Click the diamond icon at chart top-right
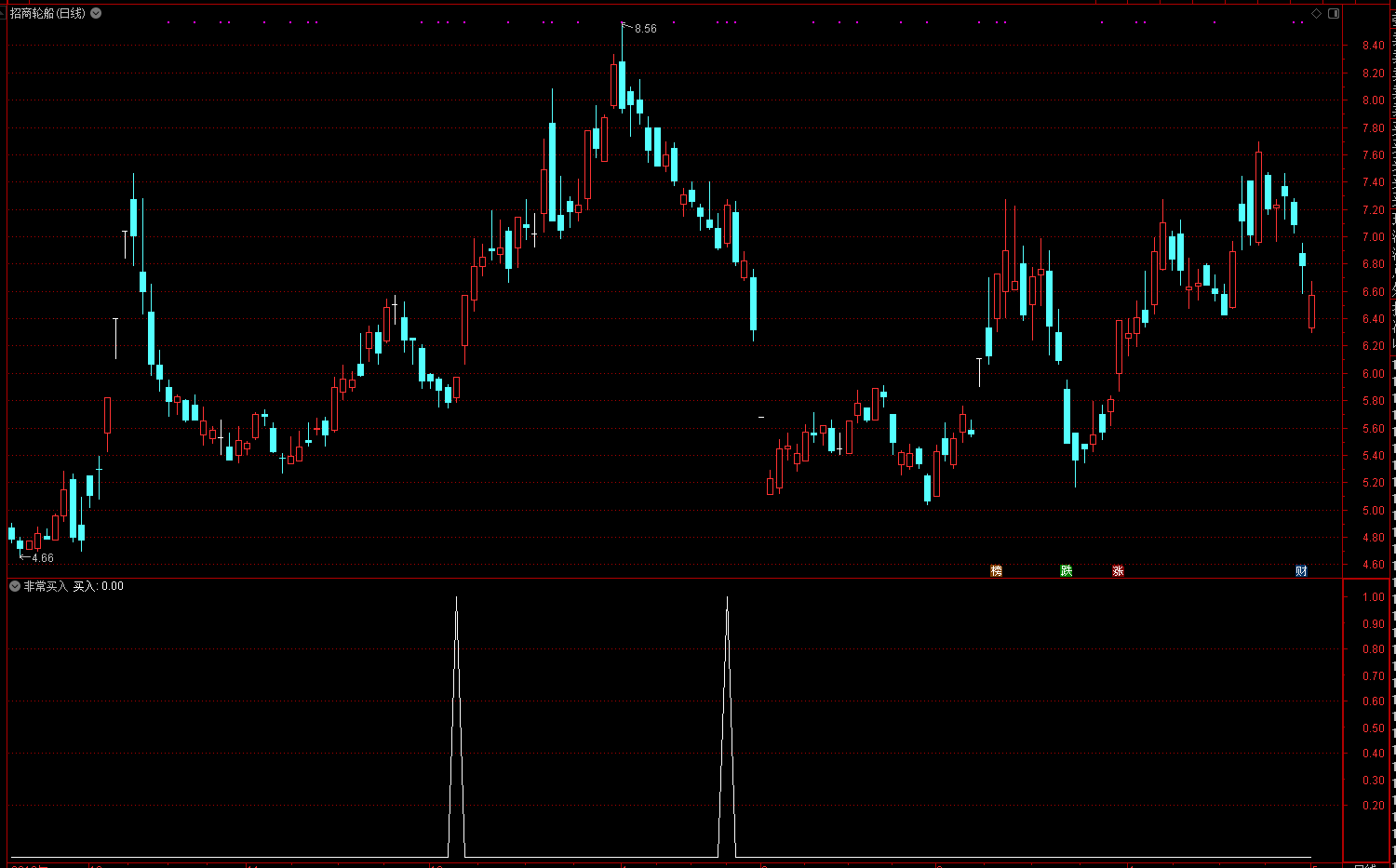This screenshot has height=868, width=1396. pos(1316,13)
